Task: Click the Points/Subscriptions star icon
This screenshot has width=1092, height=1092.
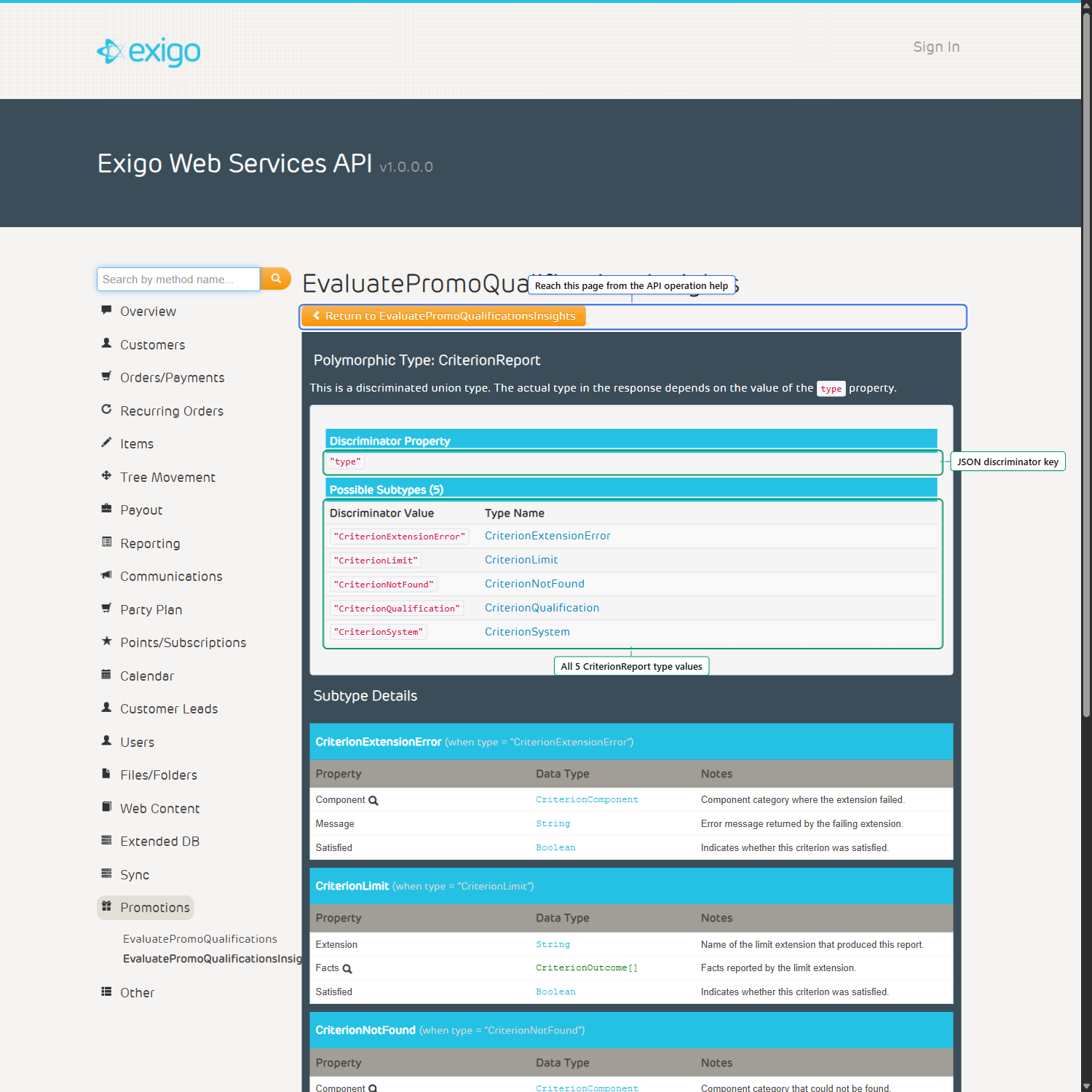Action: (106, 641)
